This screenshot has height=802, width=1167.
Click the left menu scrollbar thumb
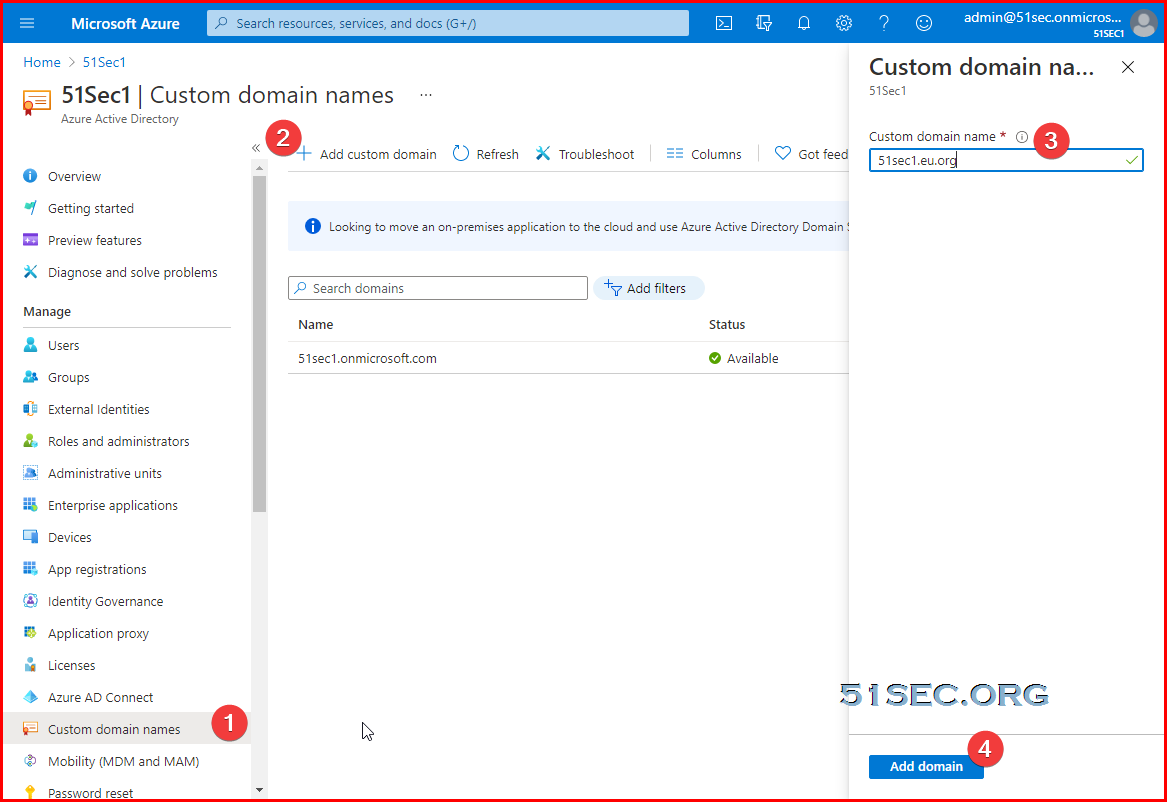259,344
